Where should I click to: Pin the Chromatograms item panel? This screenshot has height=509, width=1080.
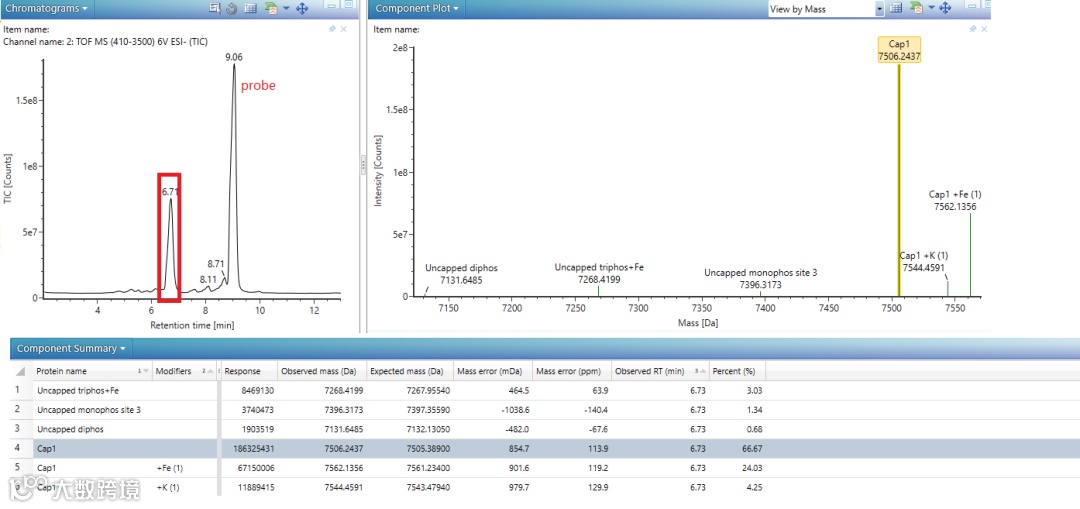(333, 29)
